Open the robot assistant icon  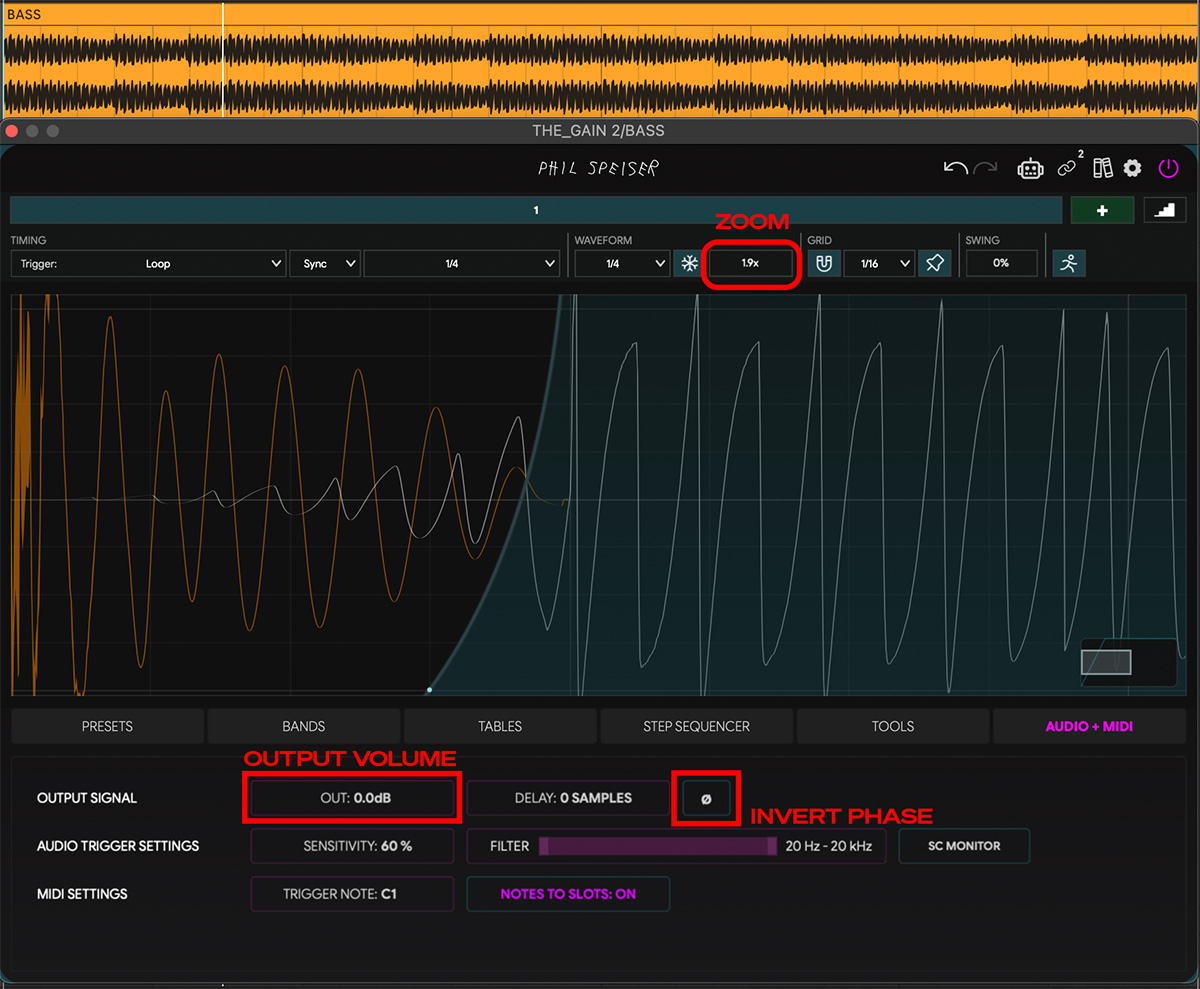(x=1030, y=168)
